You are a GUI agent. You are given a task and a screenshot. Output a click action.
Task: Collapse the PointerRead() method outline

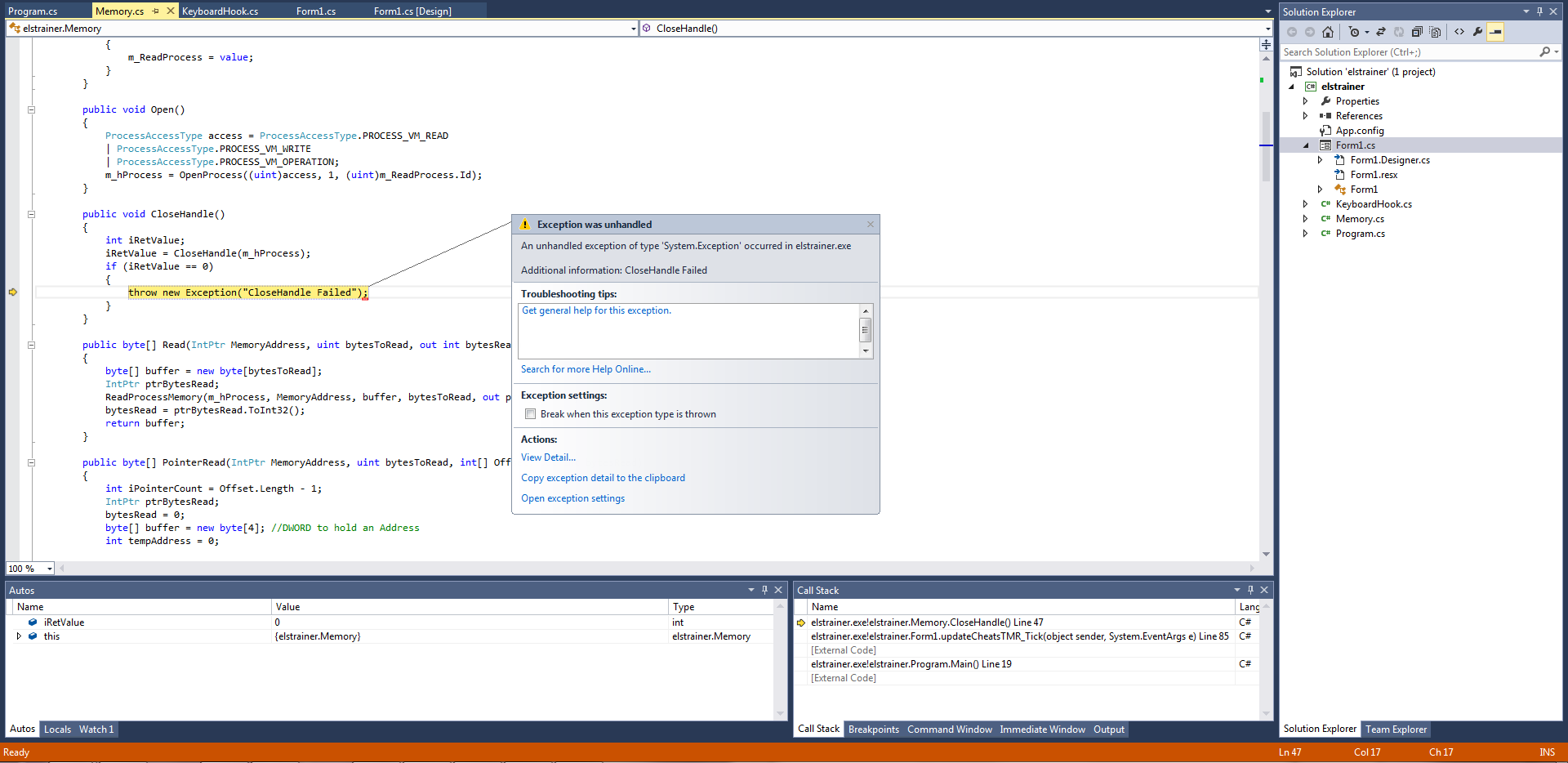[x=31, y=462]
